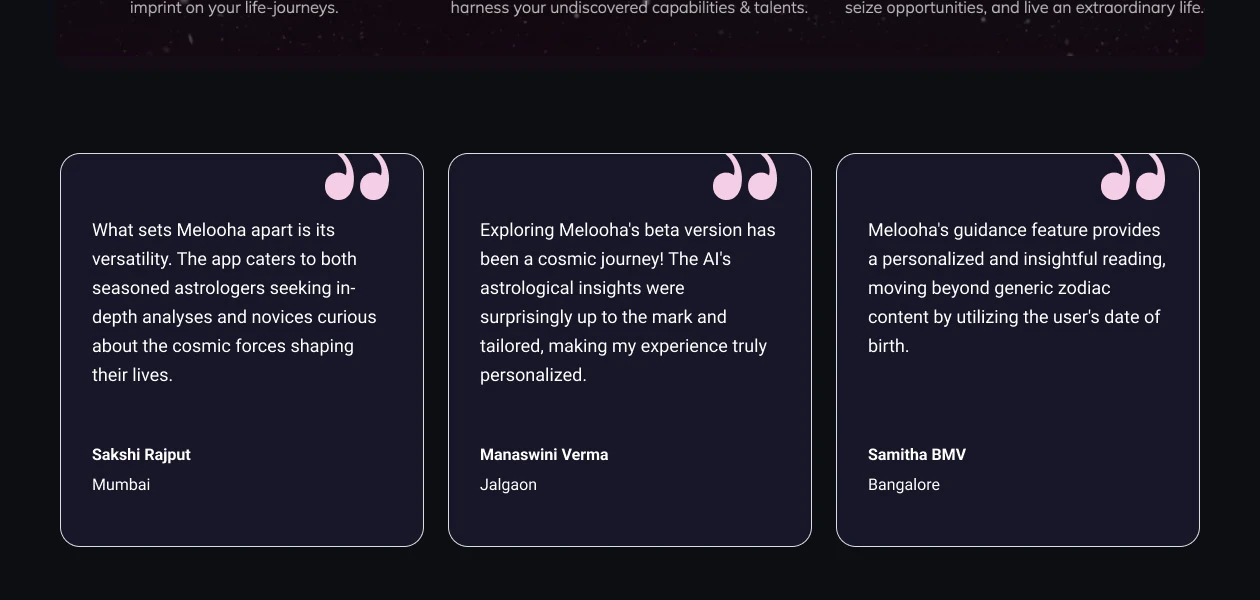Click the 'harness your undiscovered capabilities' text
The height and width of the screenshot is (600, 1260).
point(629,8)
